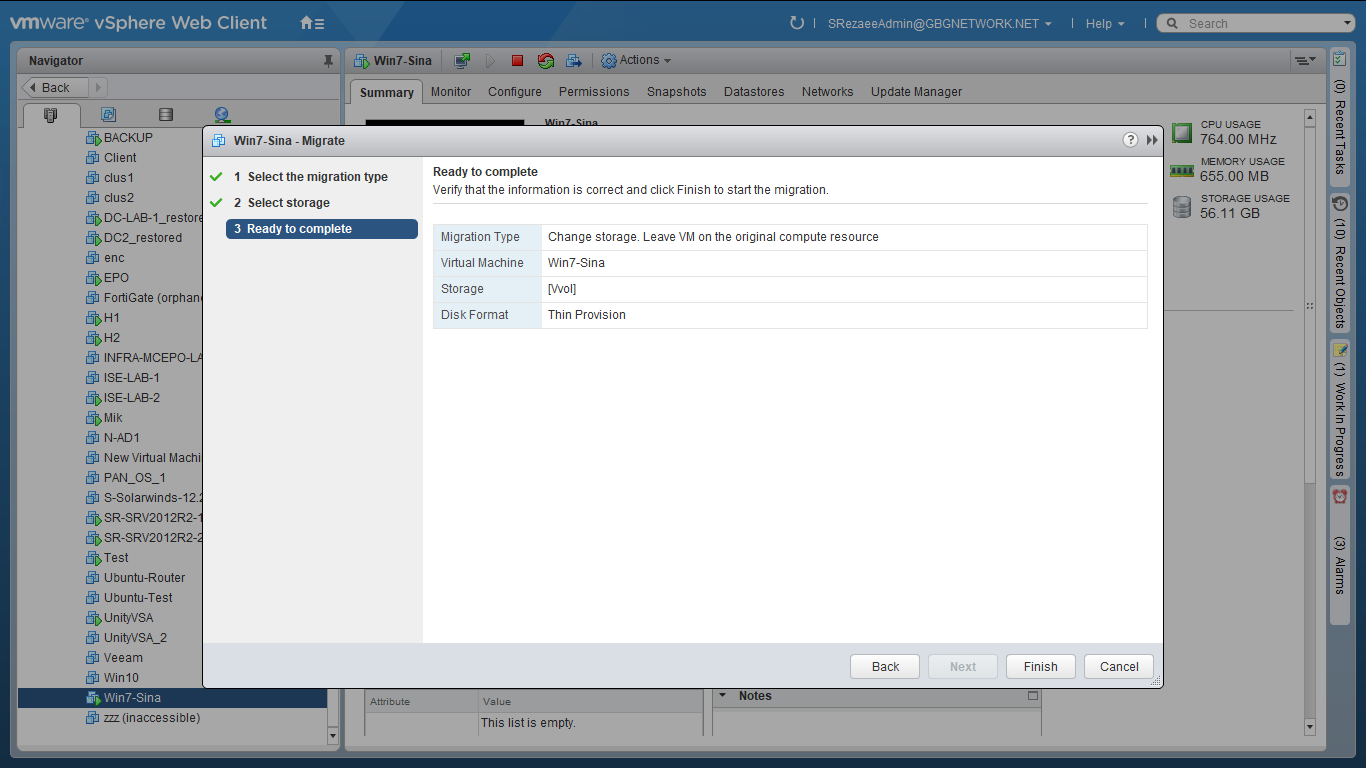Select Veeam VM in navigator
The image size is (1366, 768).
click(123, 658)
